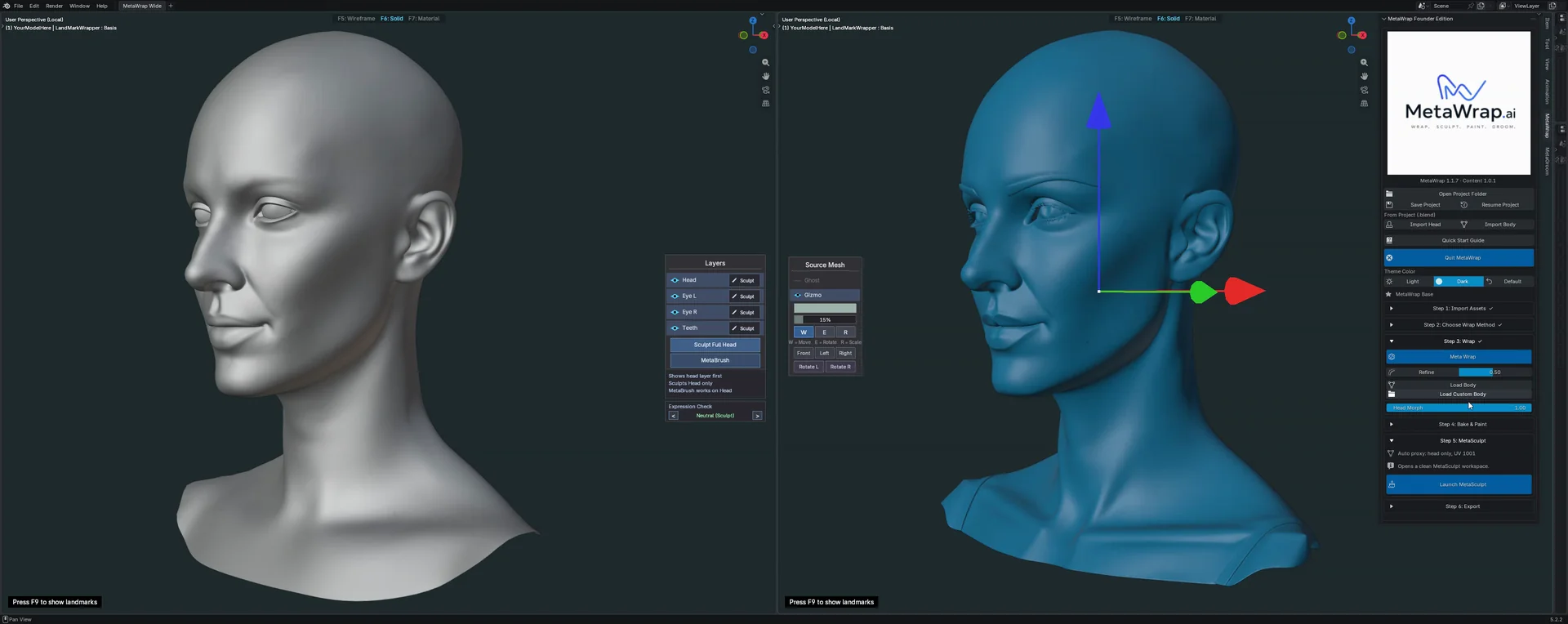Expand Step 2: Choose Wrap Method
The image size is (1568, 624).
1459,325
